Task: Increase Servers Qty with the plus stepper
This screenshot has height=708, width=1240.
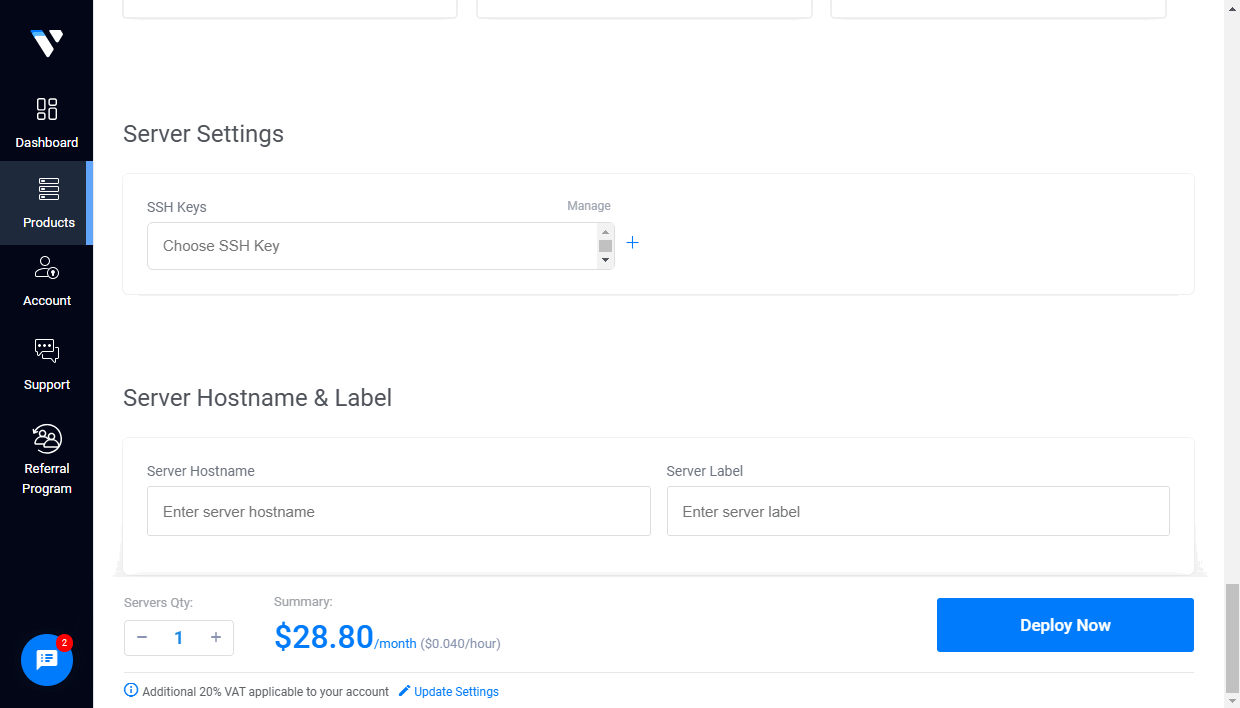Action: [x=215, y=637]
